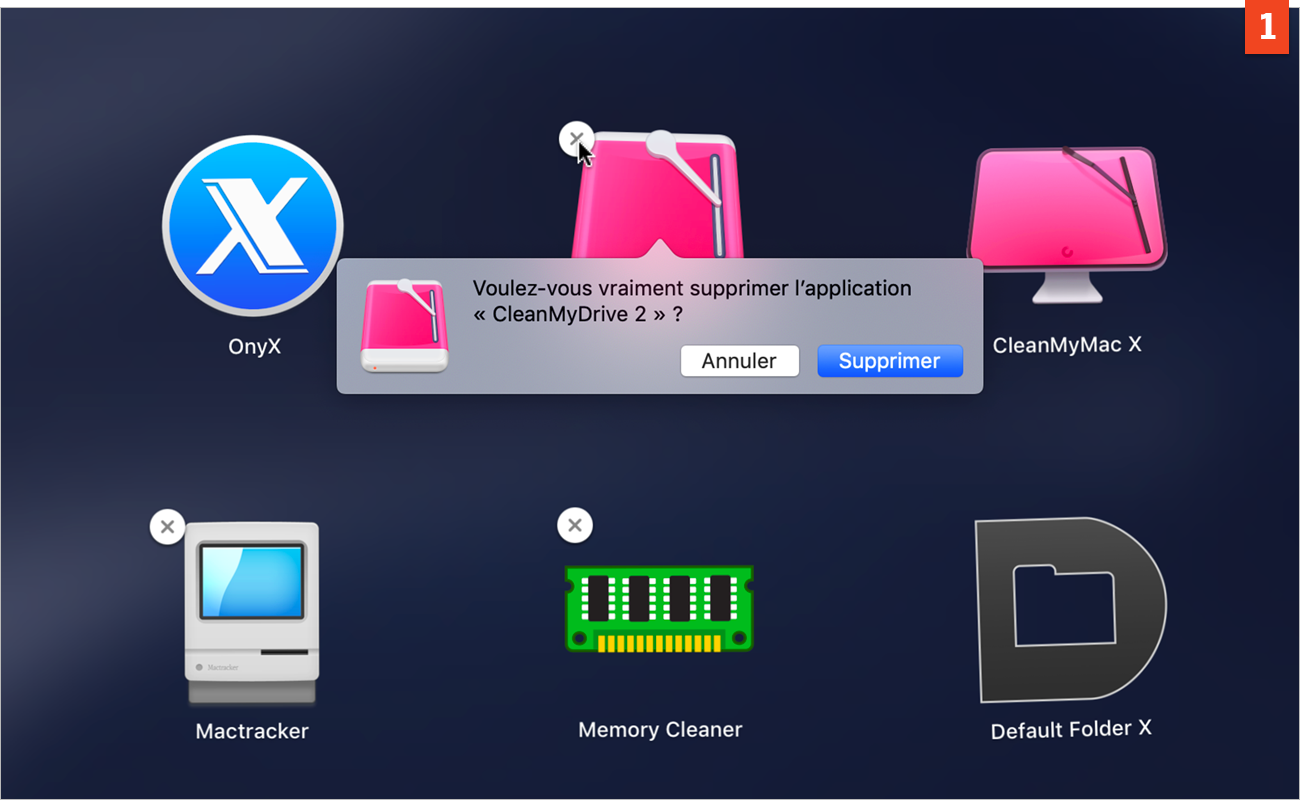
Task: Launch CleanMyMac X from Launchpad
Action: pyautogui.click(x=1067, y=210)
